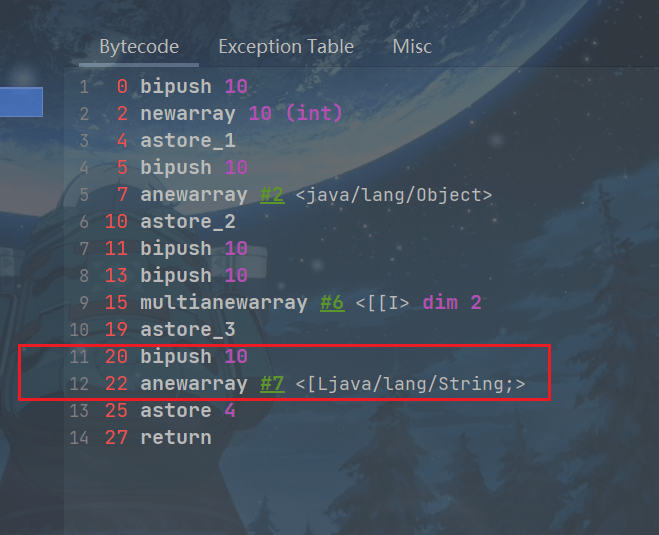Open the Exception Table tab
This screenshot has width=659, height=535.
[x=285, y=47]
